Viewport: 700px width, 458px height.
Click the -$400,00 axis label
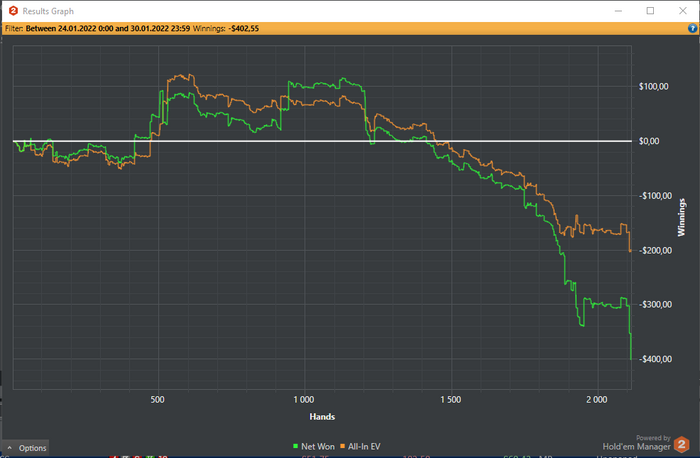click(x=655, y=359)
